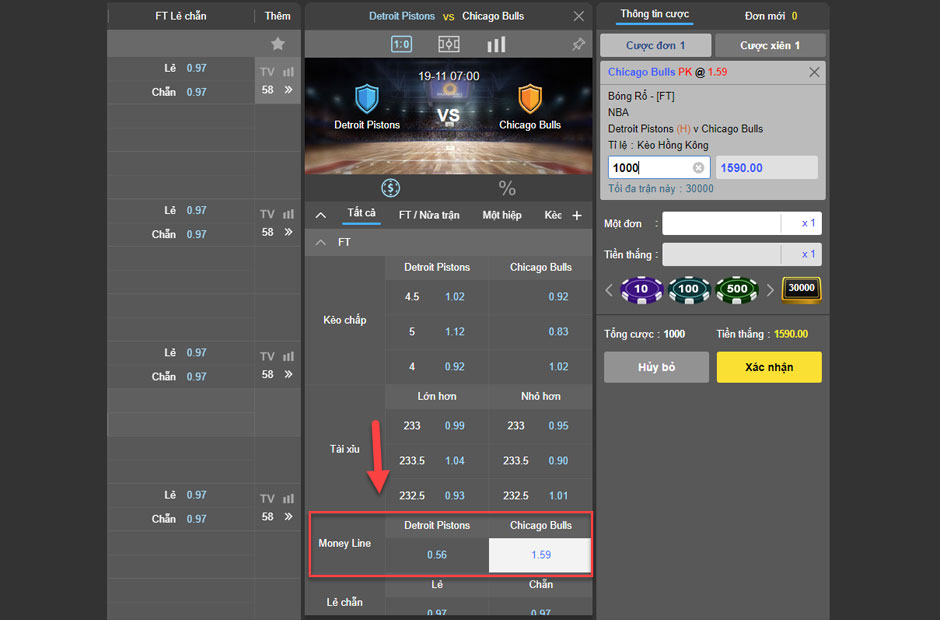The width and height of the screenshot is (940, 620).
Task: Click the stake input with 1000
Action: 659,168
